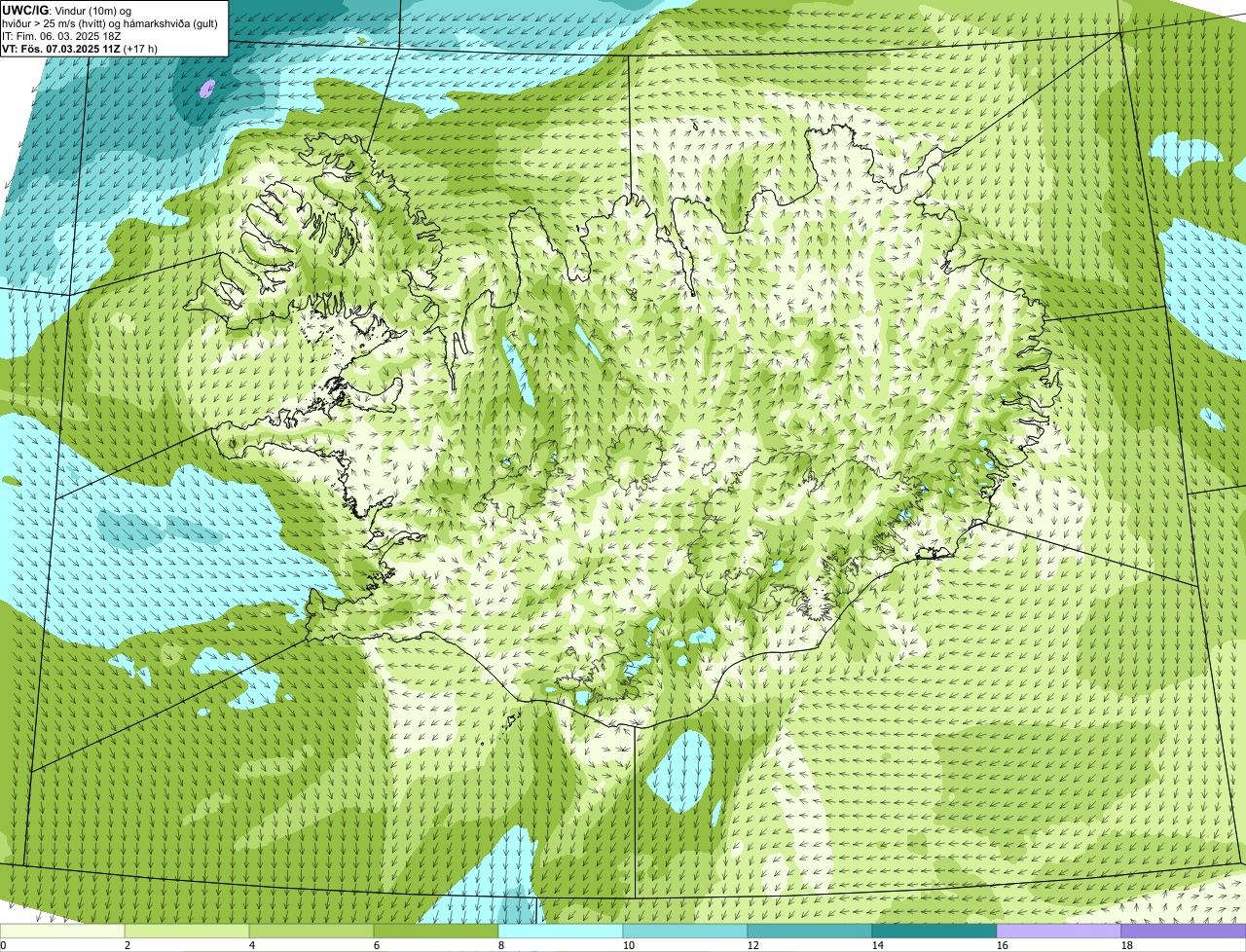Click the scale label '16'
This screenshot has height=952, width=1246.
[1003, 945]
